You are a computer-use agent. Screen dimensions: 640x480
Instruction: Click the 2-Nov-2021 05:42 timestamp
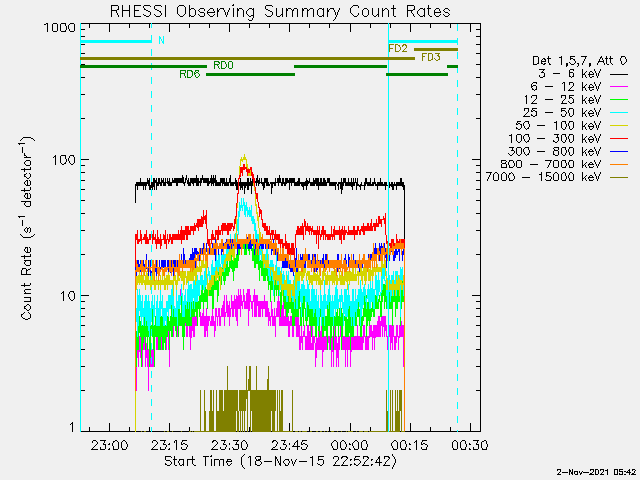point(596,472)
